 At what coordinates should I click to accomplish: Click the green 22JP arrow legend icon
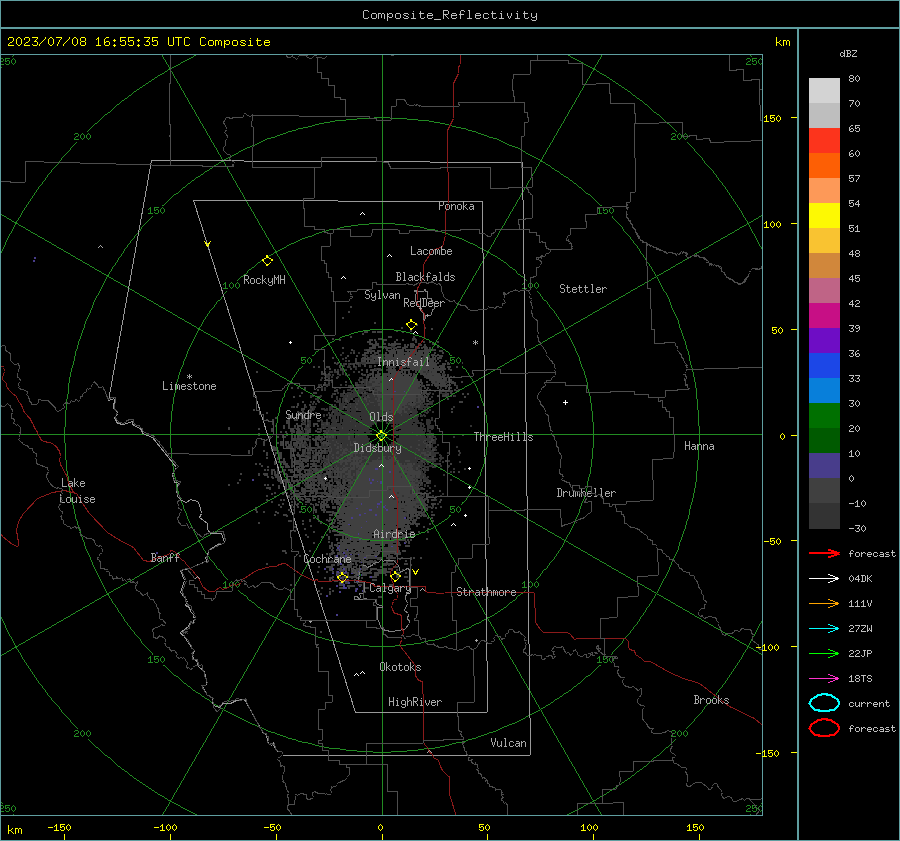824,653
